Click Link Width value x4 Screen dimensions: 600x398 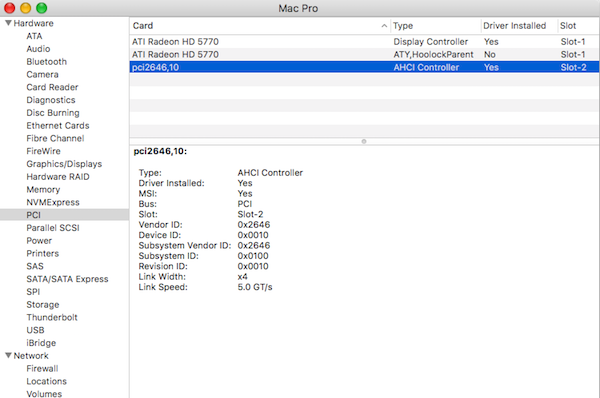tap(243, 277)
